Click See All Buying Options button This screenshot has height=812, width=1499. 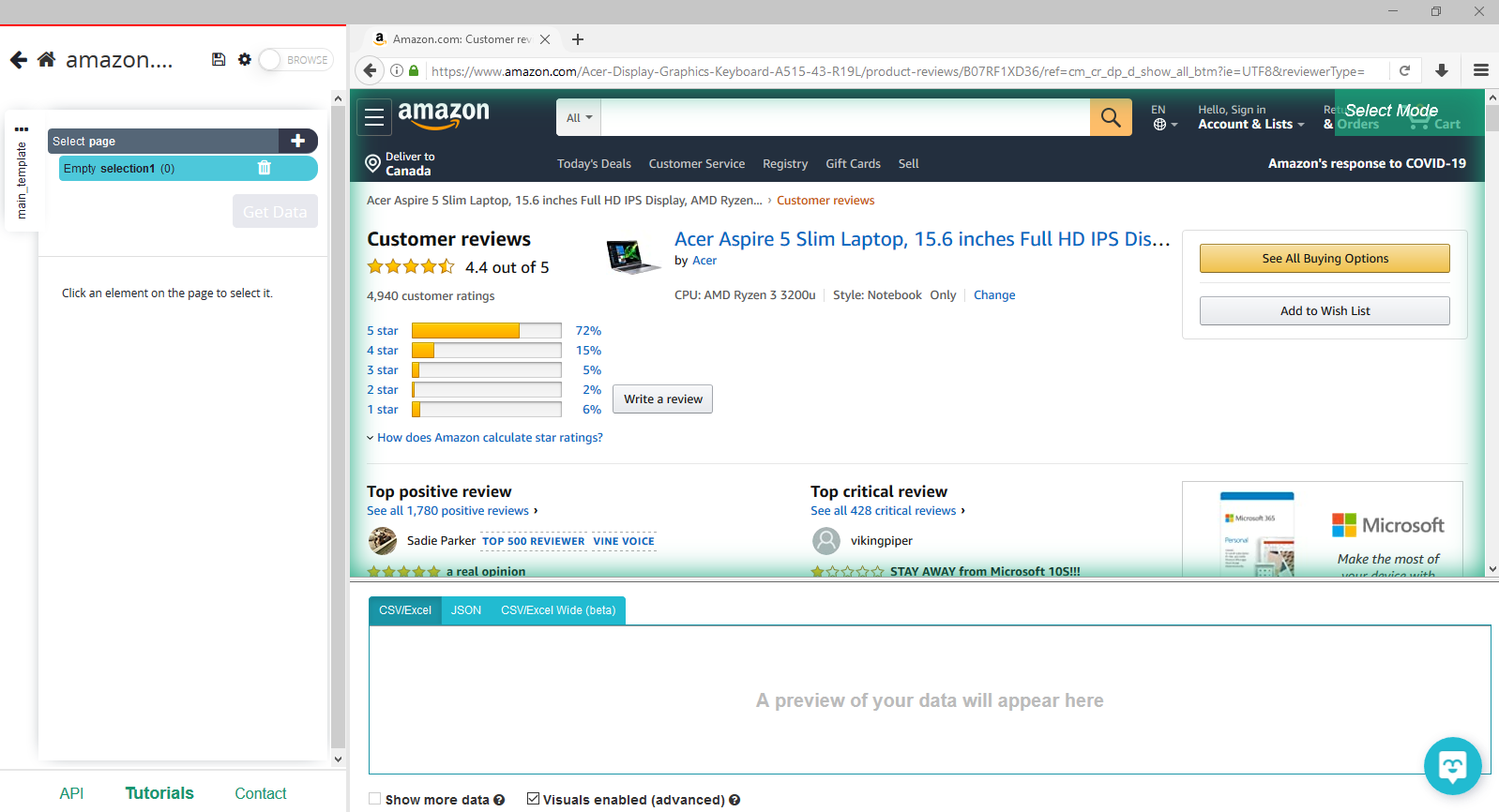pyautogui.click(x=1325, y=259)
